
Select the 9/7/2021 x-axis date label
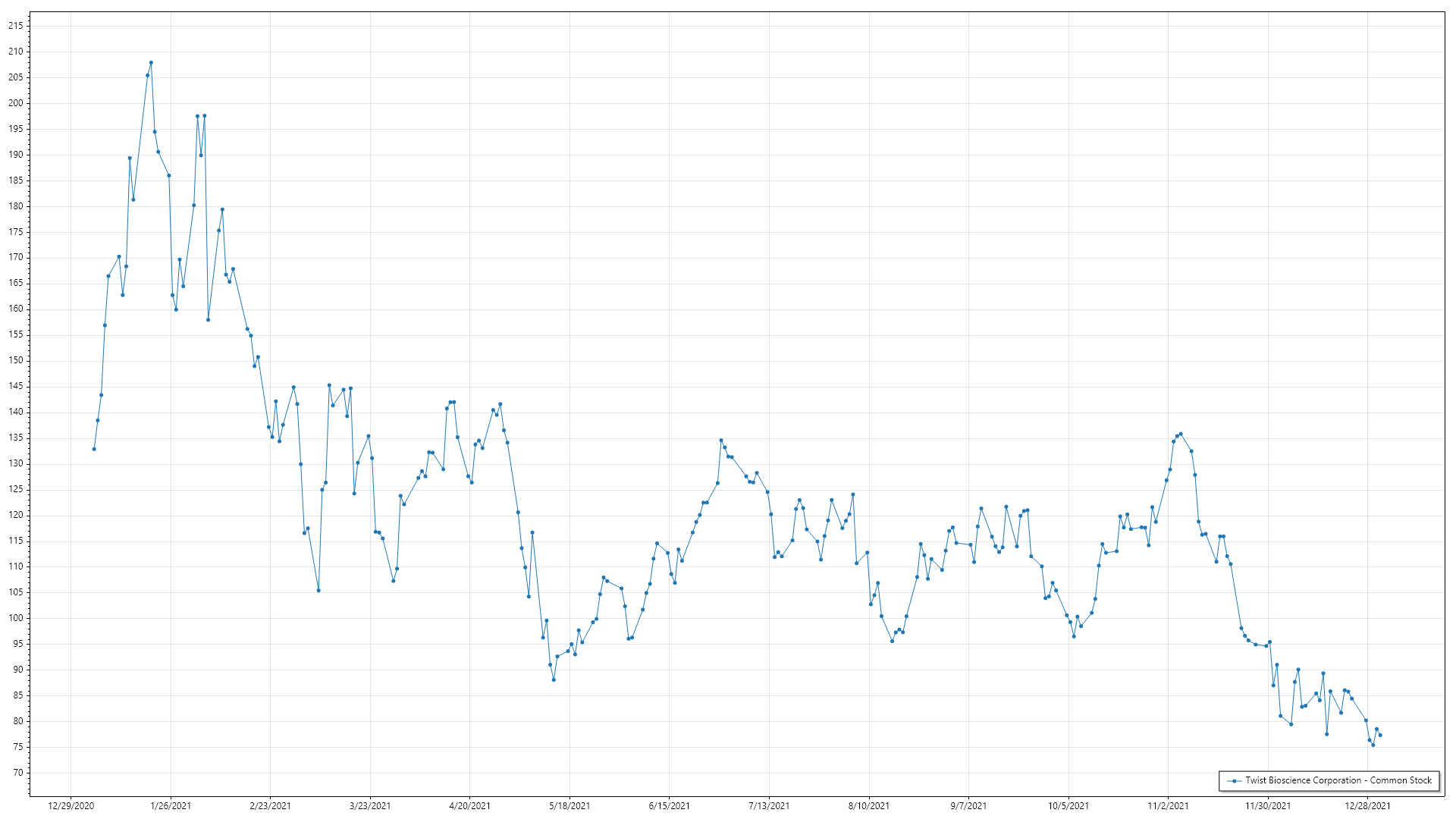coord(968,806)
